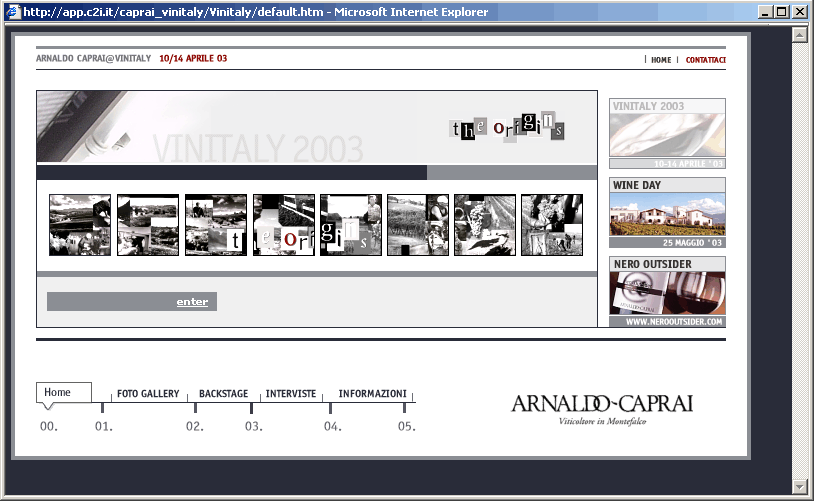Image resolution: width=814 pixels, height=501 pixels.
Task: Click the first collage thumbnail with landscape
Action: coord(80,225)
